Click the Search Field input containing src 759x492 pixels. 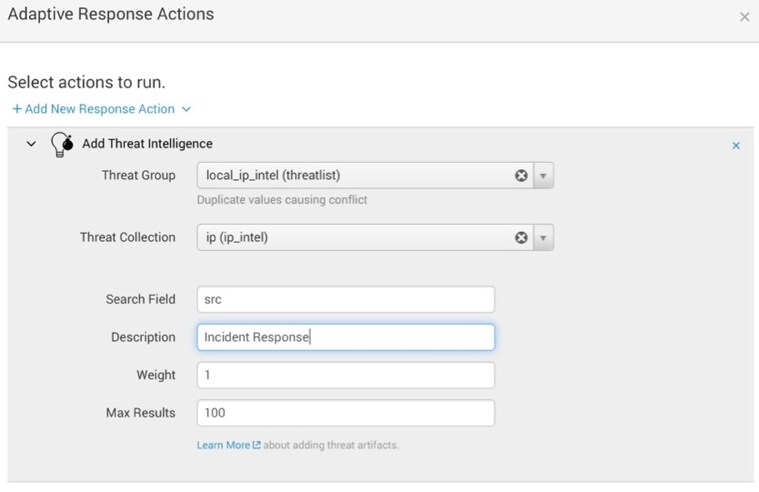pyautogui.click(x=346, y=299)
